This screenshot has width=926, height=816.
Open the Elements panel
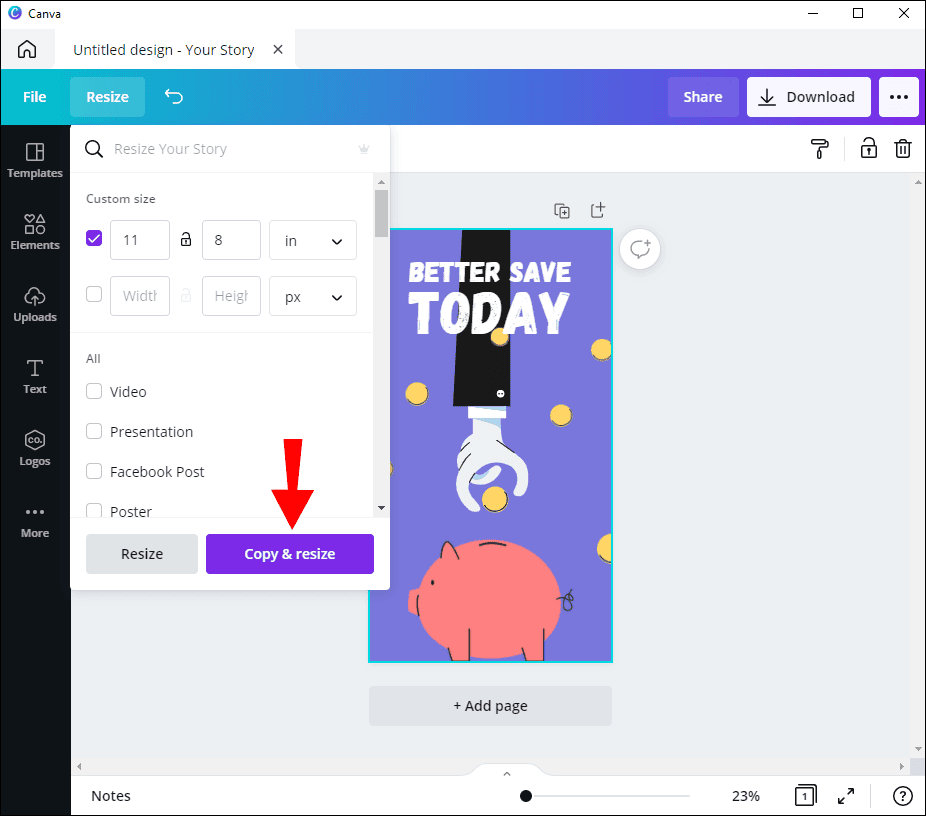pyautogui.click(x=34, y=234)
